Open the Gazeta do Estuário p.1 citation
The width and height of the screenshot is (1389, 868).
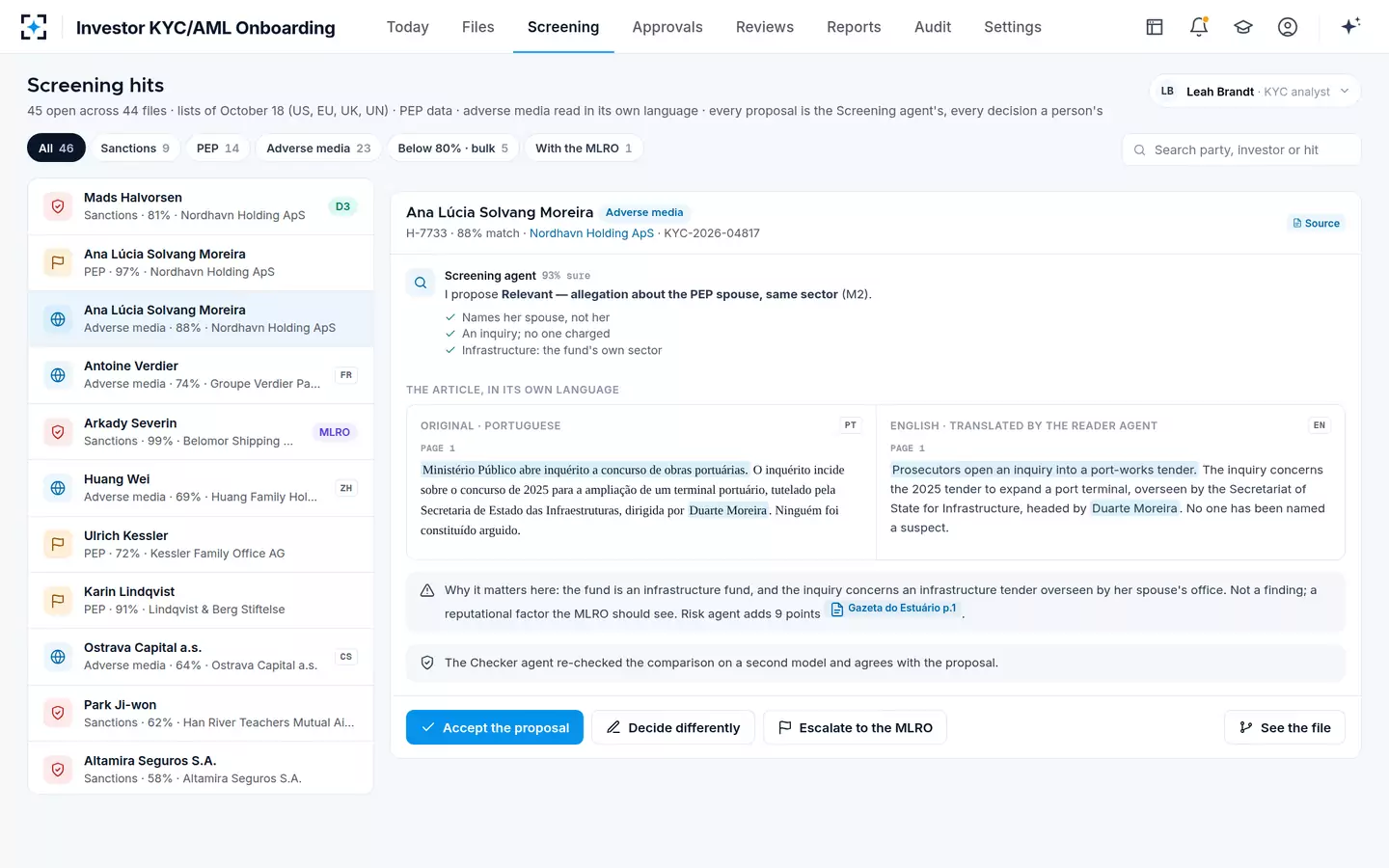[894, 609]
